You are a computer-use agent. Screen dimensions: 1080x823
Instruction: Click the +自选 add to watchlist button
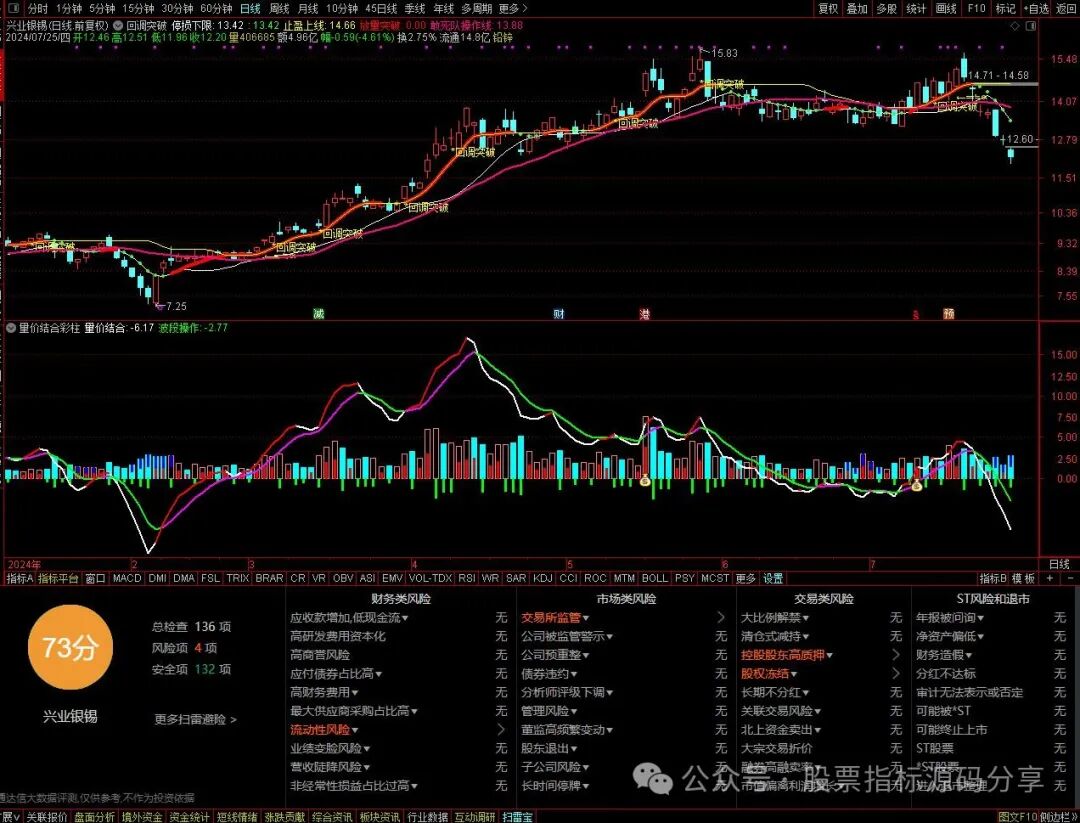tap(1036, 8)
